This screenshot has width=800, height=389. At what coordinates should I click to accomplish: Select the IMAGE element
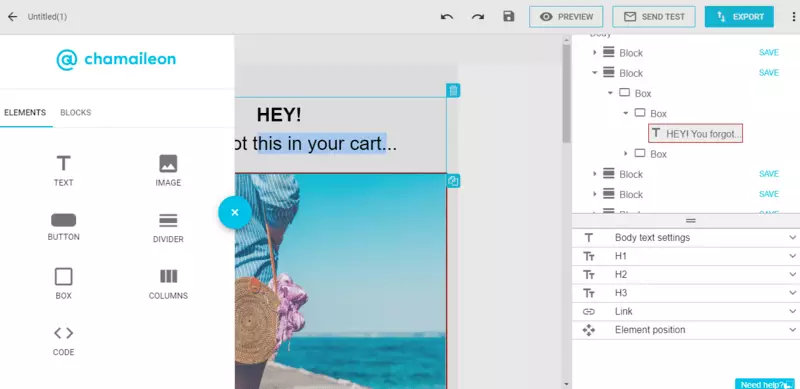click(x=168, y=171)
